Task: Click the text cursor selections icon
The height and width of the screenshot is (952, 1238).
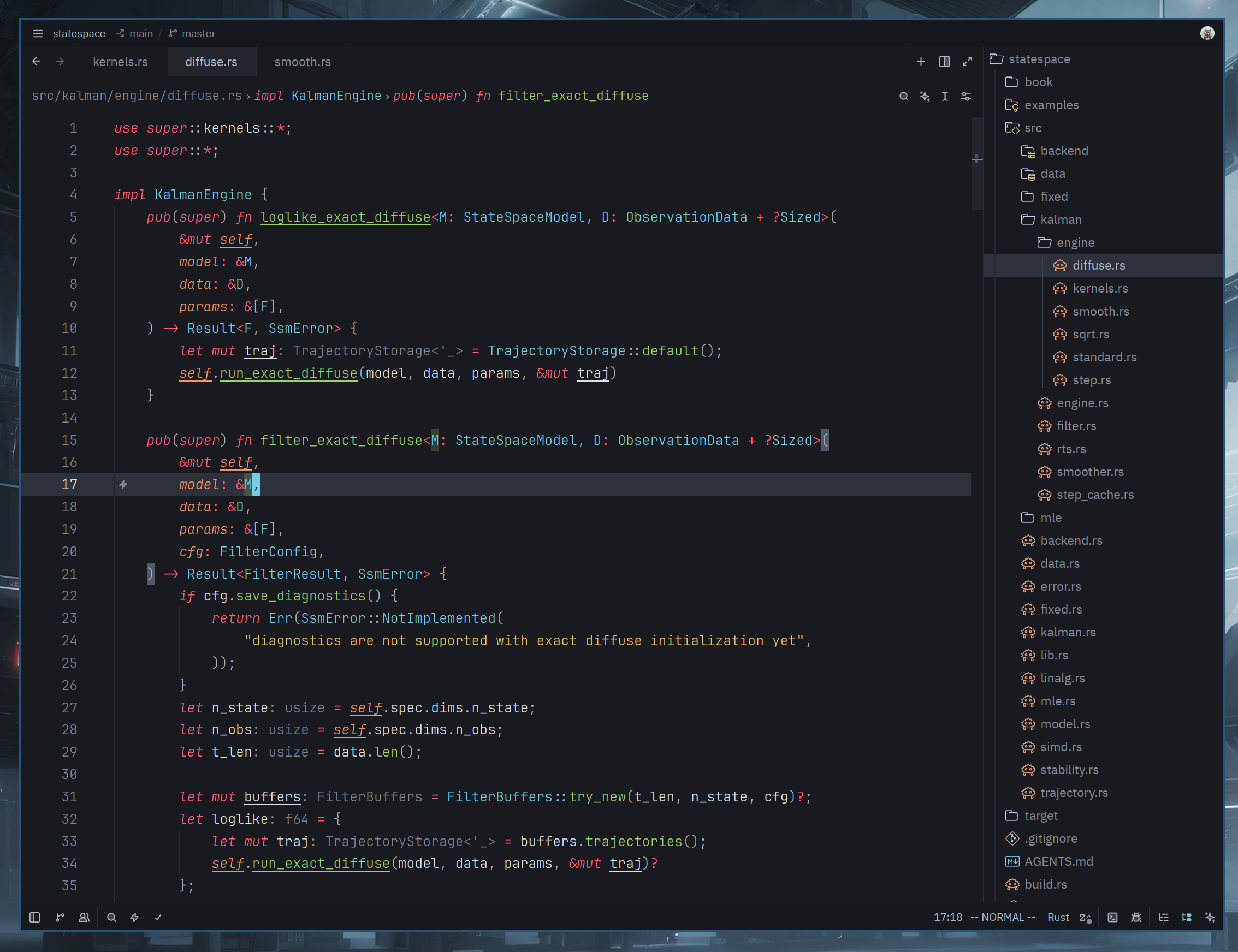Action: click(x=945, y=96)
